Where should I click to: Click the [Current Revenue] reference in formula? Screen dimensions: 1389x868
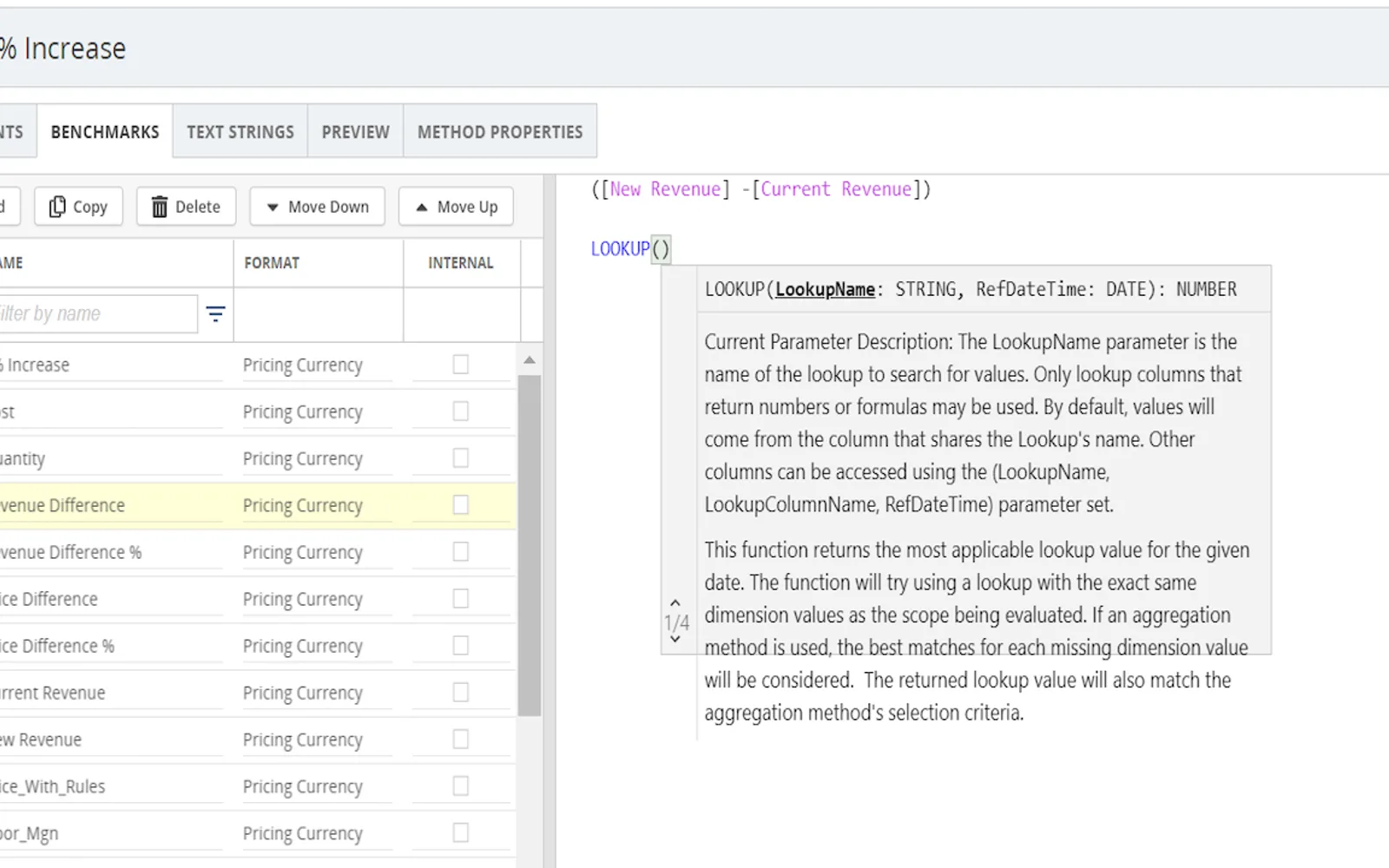click(x=836, y=189)
